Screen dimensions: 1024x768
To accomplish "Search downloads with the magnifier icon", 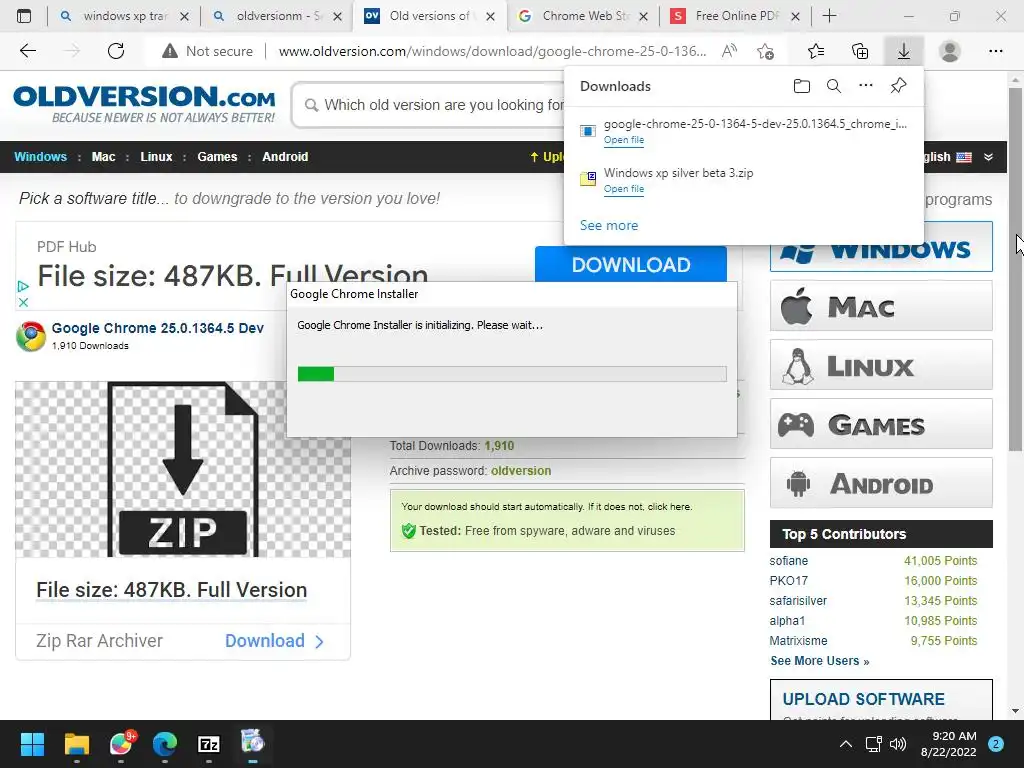I will click(834, 86).
